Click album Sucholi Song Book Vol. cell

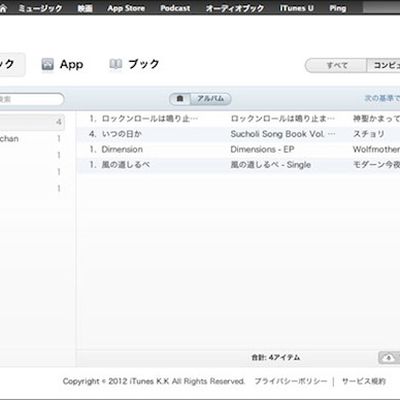(283, 134)
